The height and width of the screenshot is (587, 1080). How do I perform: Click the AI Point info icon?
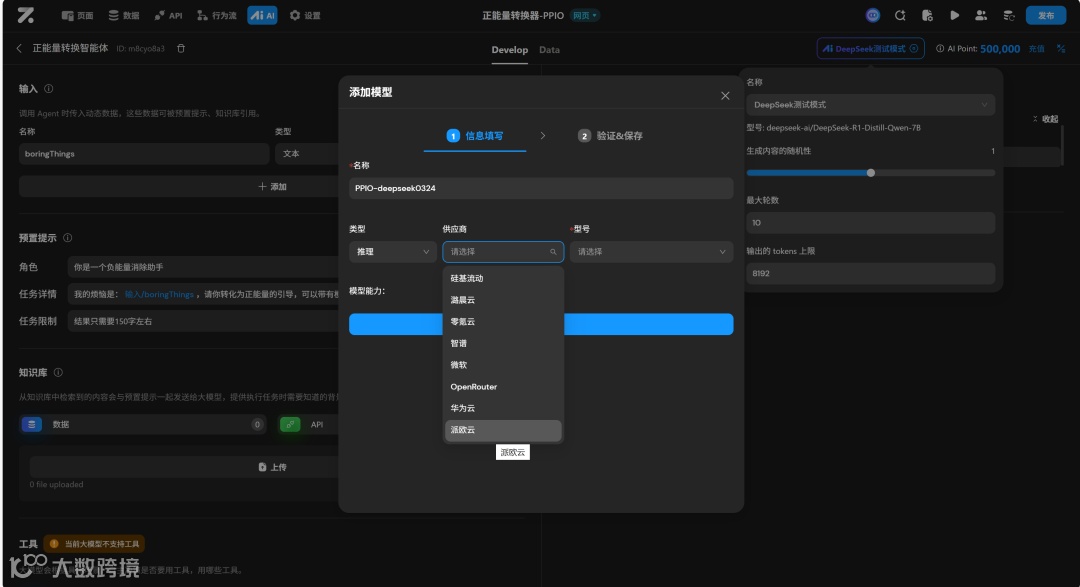(939, 48)
